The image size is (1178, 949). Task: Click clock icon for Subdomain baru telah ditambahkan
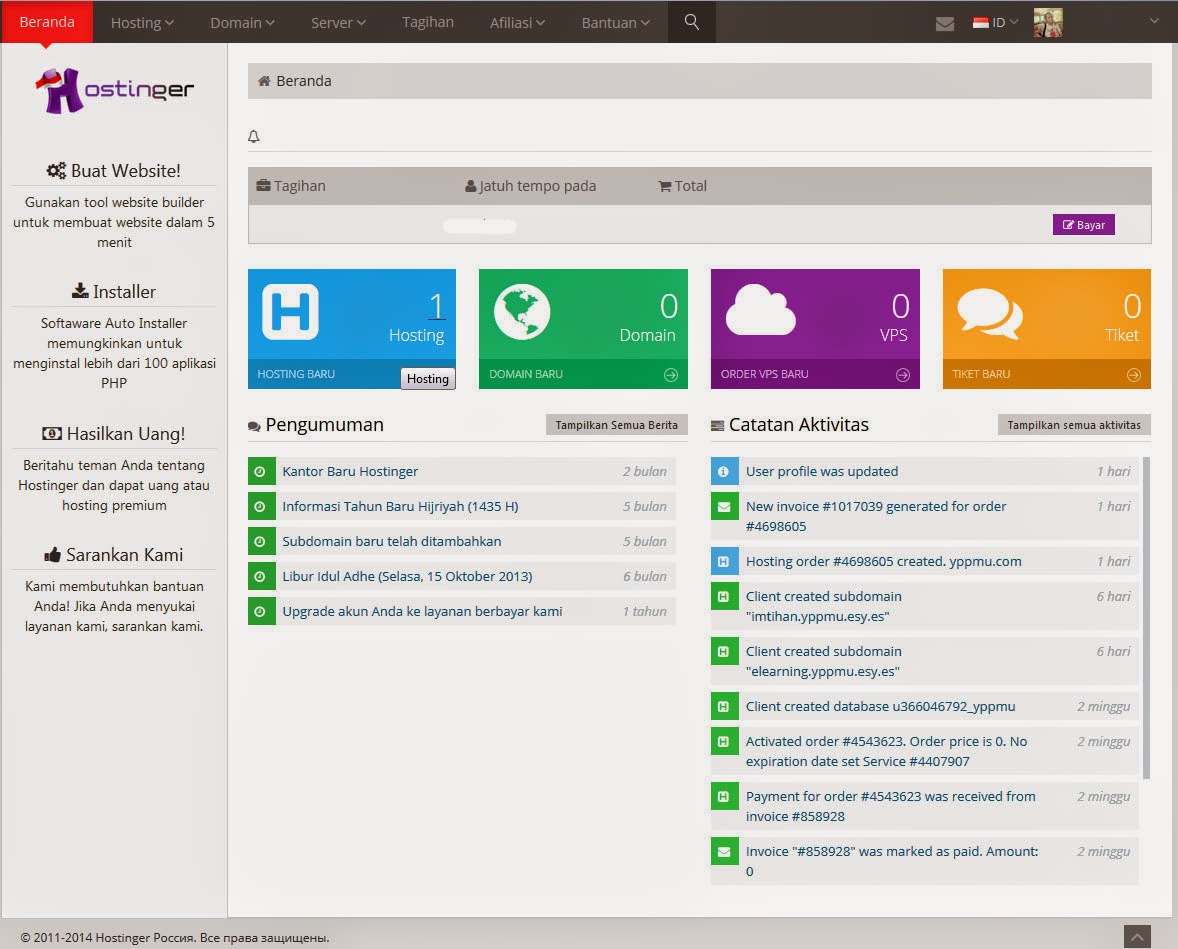[261, 541]
